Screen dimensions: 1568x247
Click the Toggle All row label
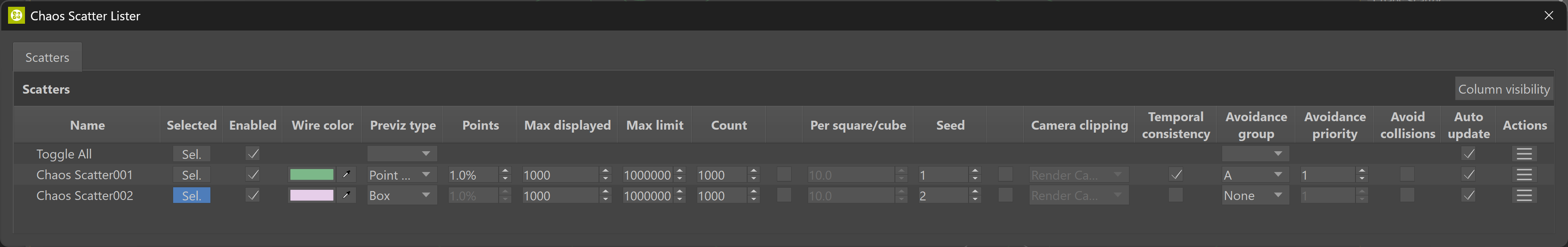click(x=64, y=154)
